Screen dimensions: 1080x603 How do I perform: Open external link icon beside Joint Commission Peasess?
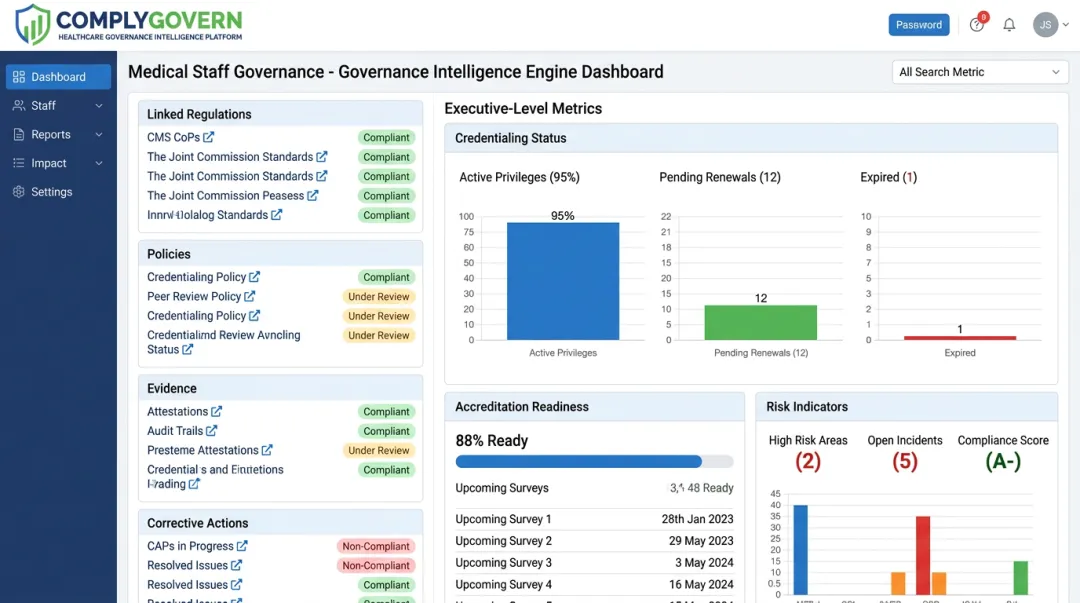(x=313, y=196)
